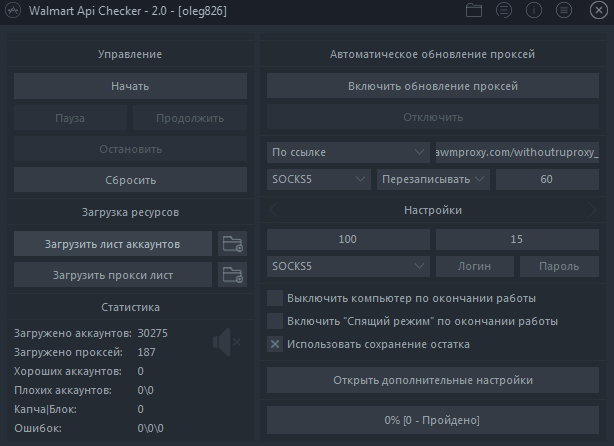Click the timeout field showing 15

pyautogui.click(x=517, y=239)
